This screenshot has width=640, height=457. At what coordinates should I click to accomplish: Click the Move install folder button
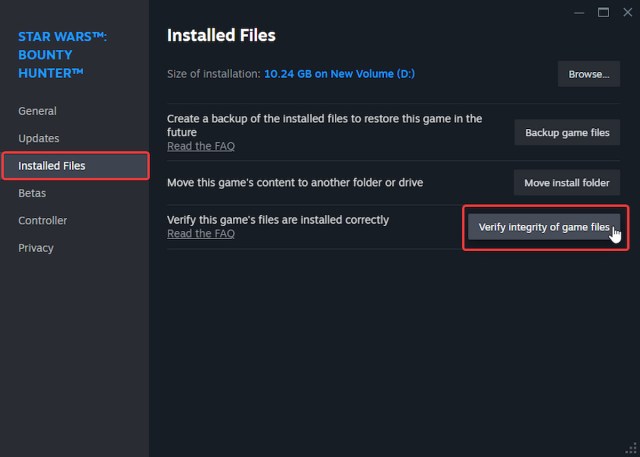click(x=567, y=183)
